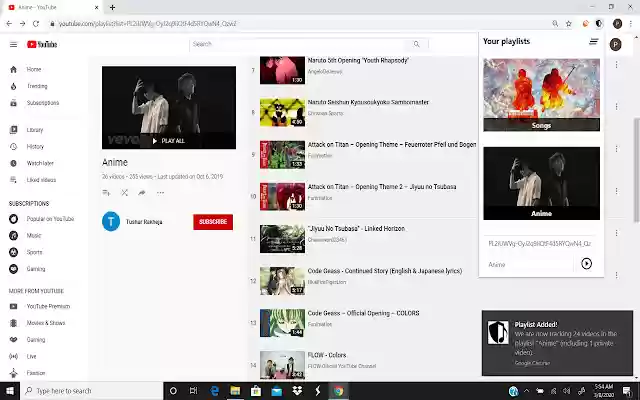Open options dots for Linked Horizon row
Image resolution: width=640 pixels, height=400 pixels.
tap(616, 233)
